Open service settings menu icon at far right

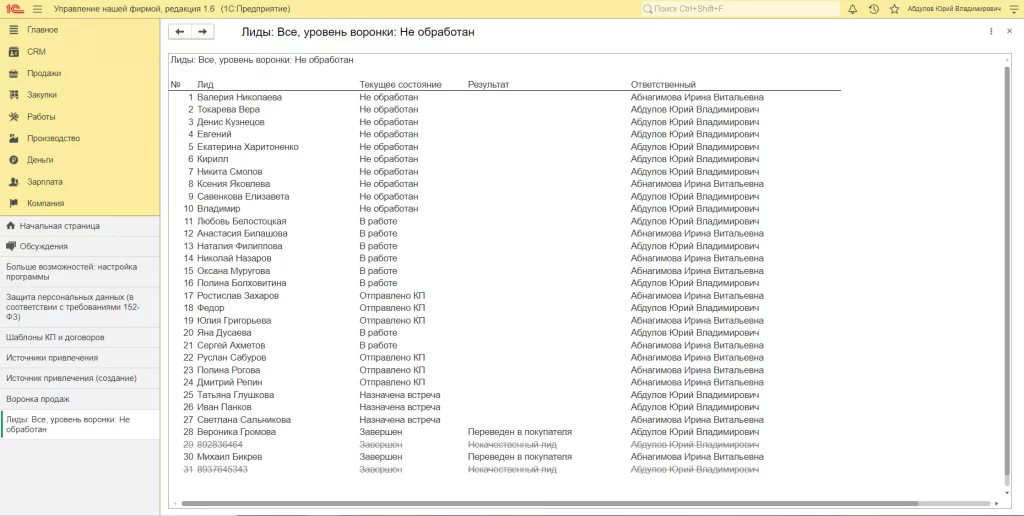pos(1014,9)
